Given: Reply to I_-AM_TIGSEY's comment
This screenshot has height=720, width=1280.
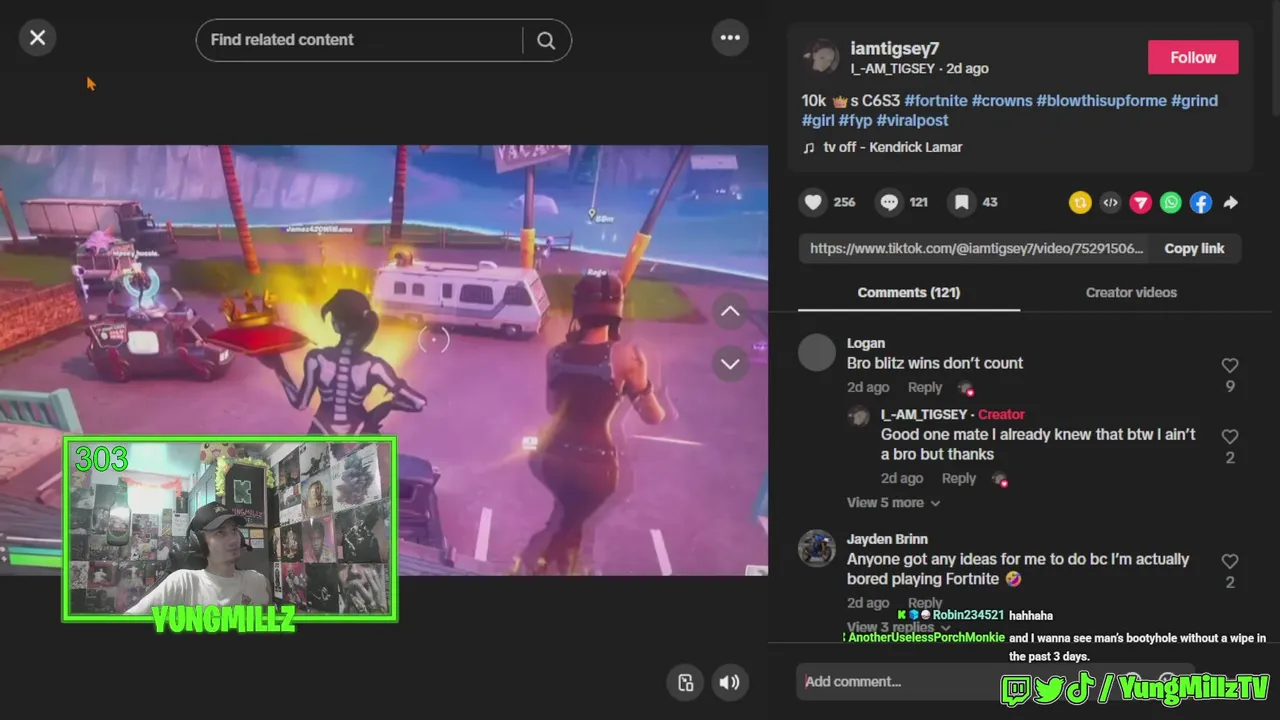Looking at the screenshot, I should [958, 478].
